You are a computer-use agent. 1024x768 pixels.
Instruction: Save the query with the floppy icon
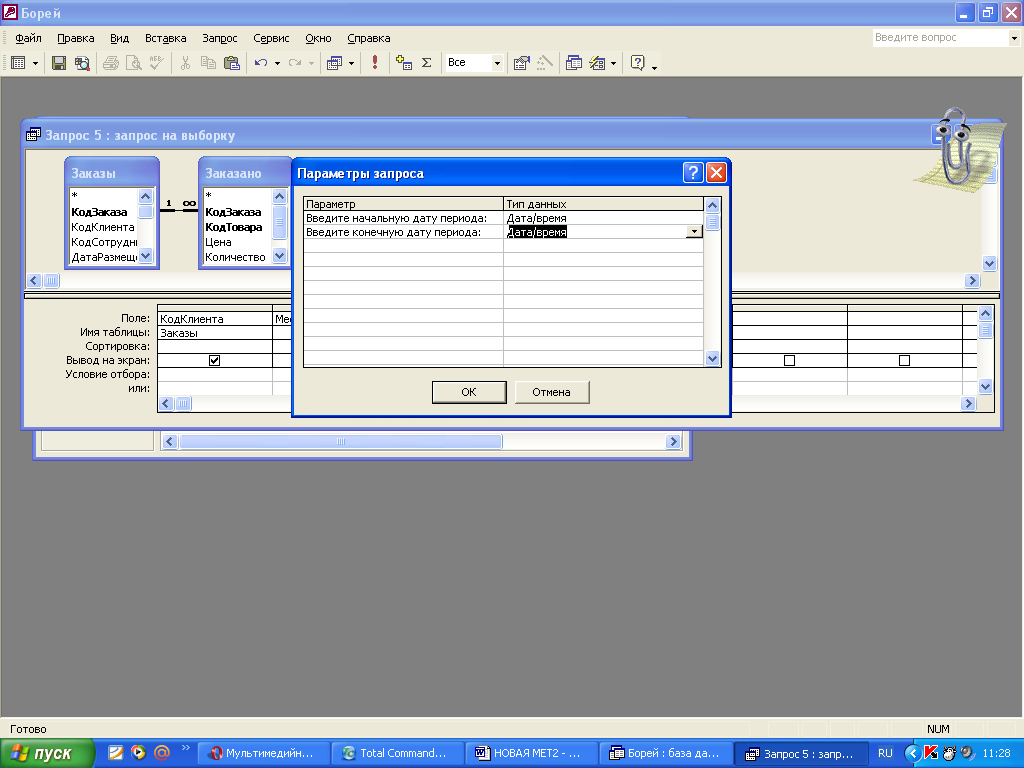[59, 63]
